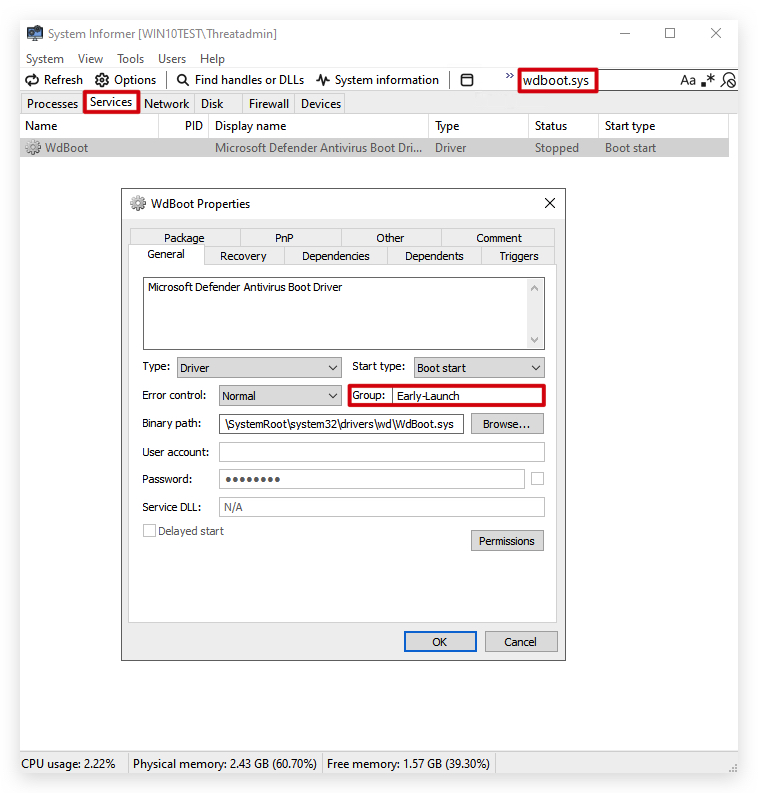Image resolution: width=758 pixels, height=793 pixels.
Task: Click the Refresh toolbar icon
Action: 32,80
